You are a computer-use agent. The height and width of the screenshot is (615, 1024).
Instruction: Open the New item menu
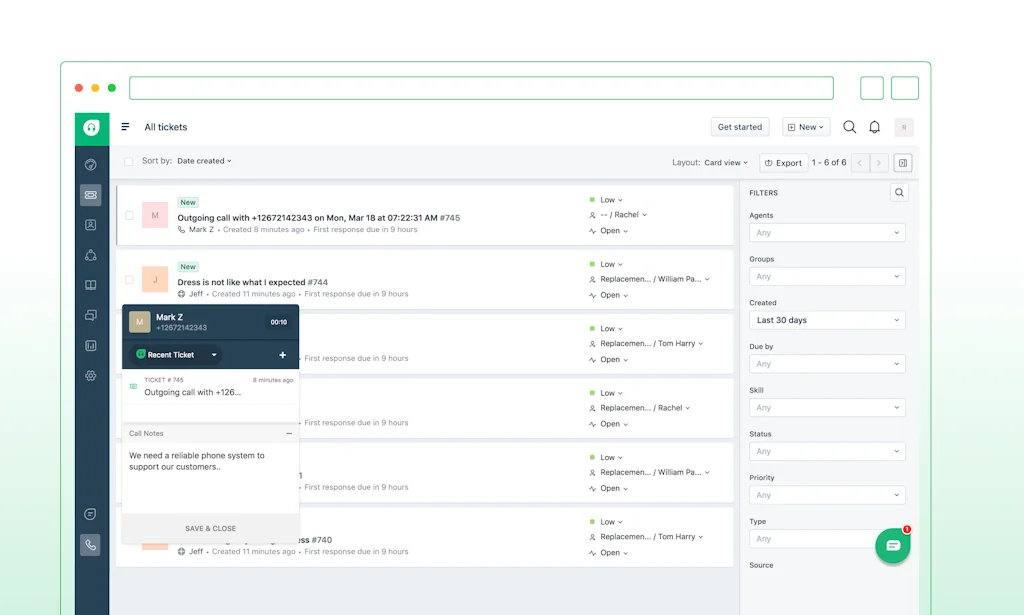click(x=805, y=127)
